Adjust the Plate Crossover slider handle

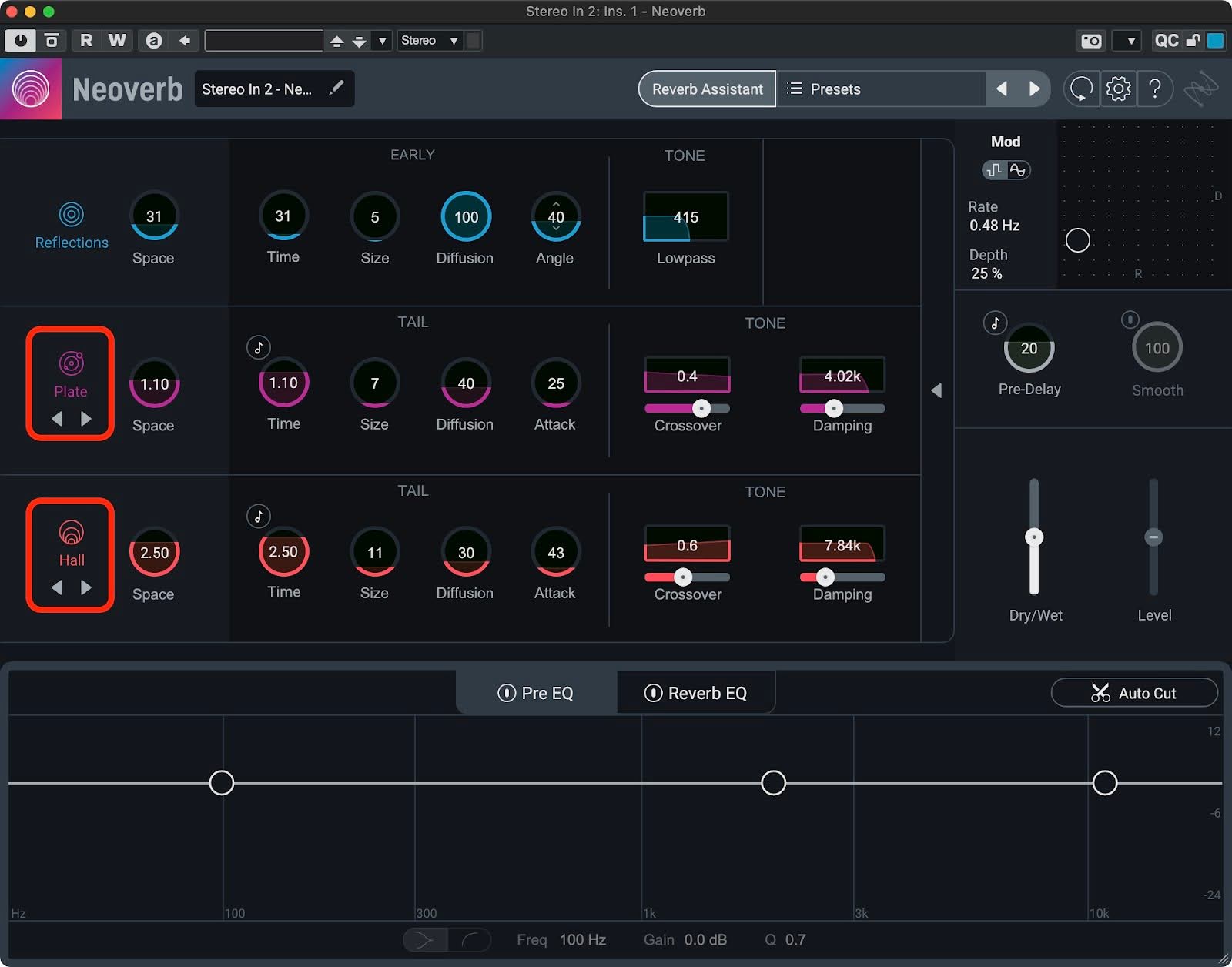pyautogui.click(x=701, y=408)
